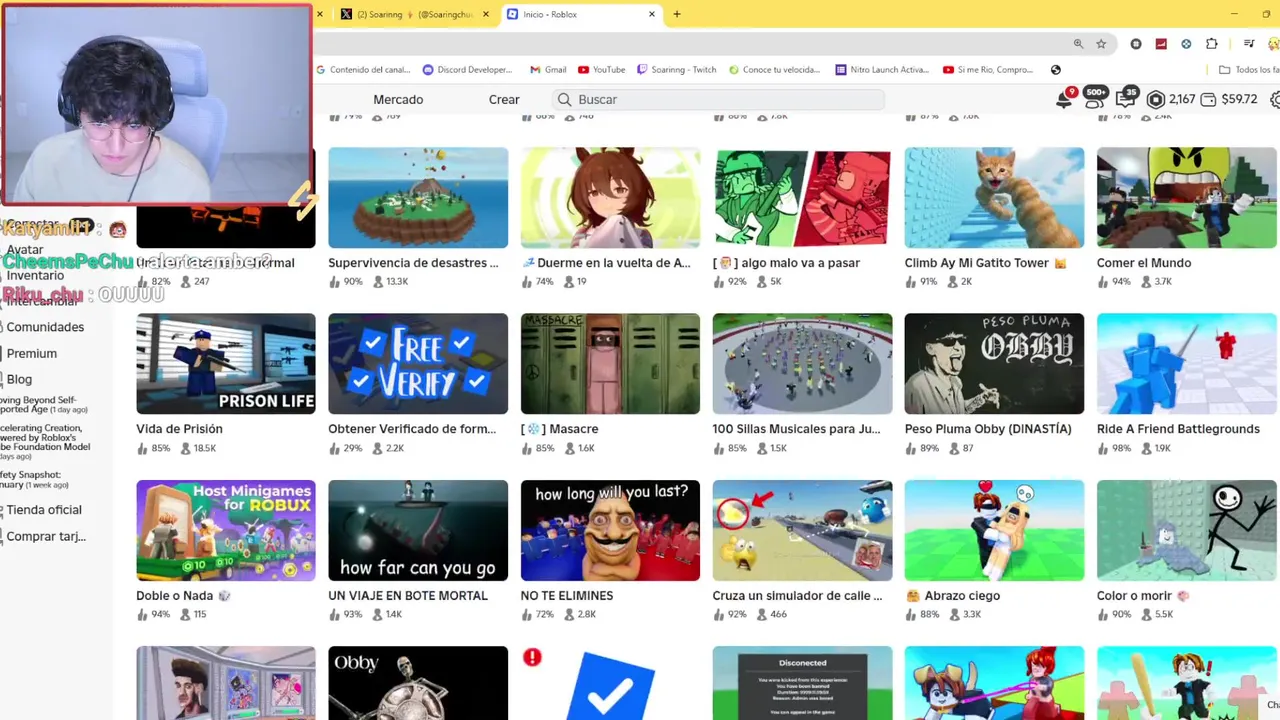Open the Premium sidebar icon
This screenshot has height=720, width=1280.
pos(3,353)
